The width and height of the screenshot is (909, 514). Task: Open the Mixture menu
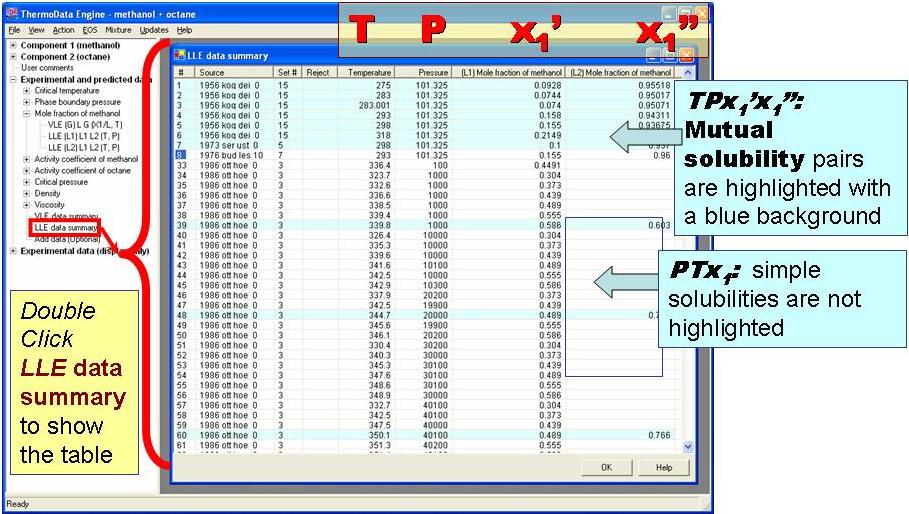(x=118, y=30)
